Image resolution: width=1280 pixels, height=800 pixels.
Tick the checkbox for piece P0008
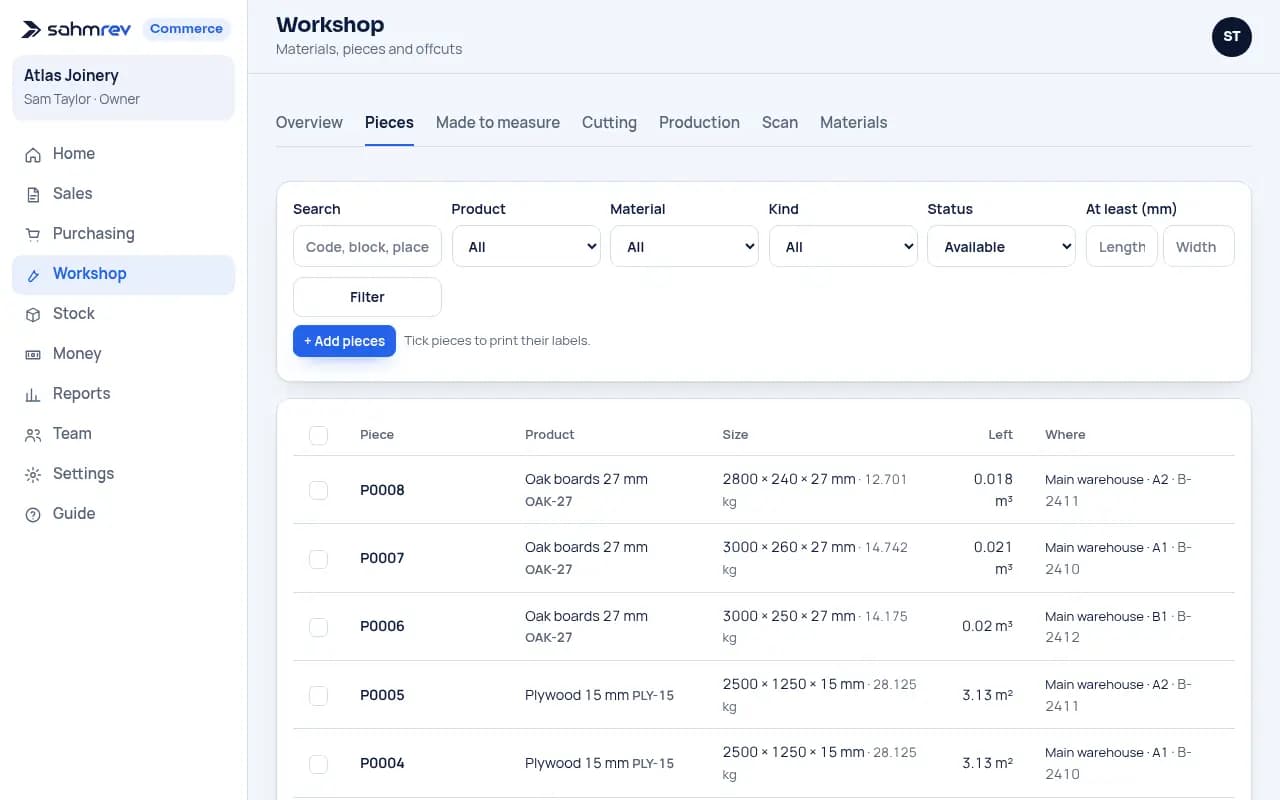(318, 490)
